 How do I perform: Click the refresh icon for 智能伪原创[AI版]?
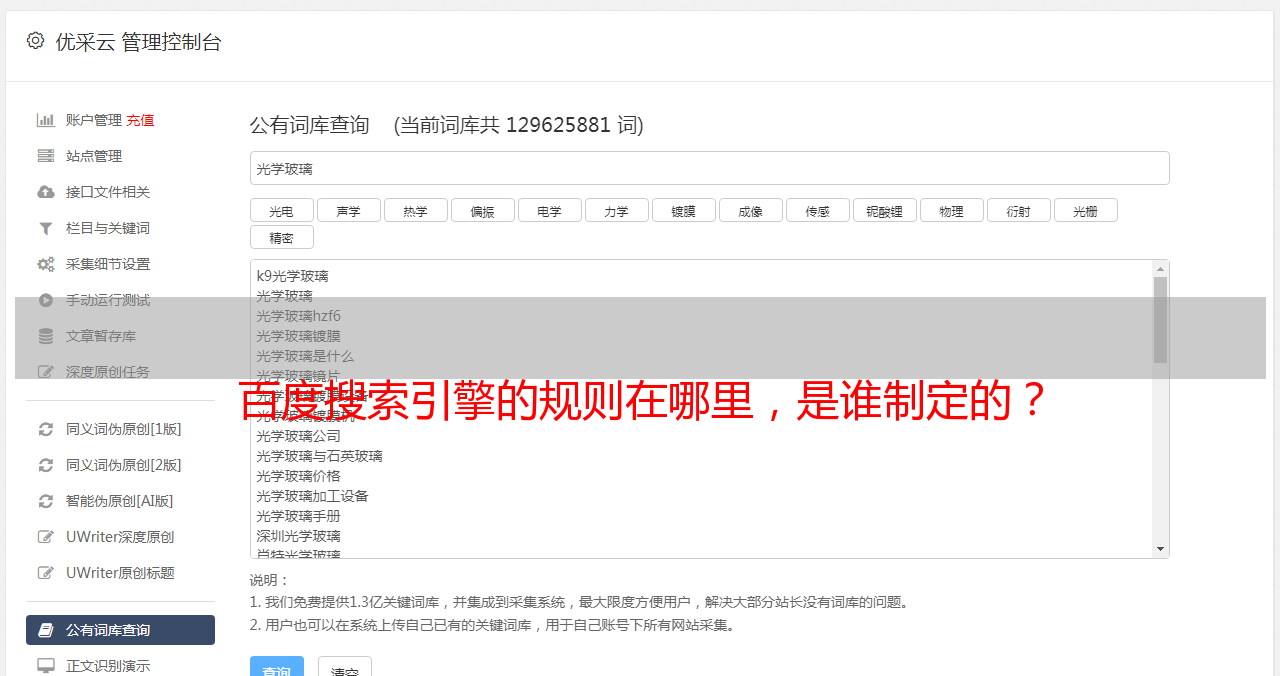[x=45, y=501]
